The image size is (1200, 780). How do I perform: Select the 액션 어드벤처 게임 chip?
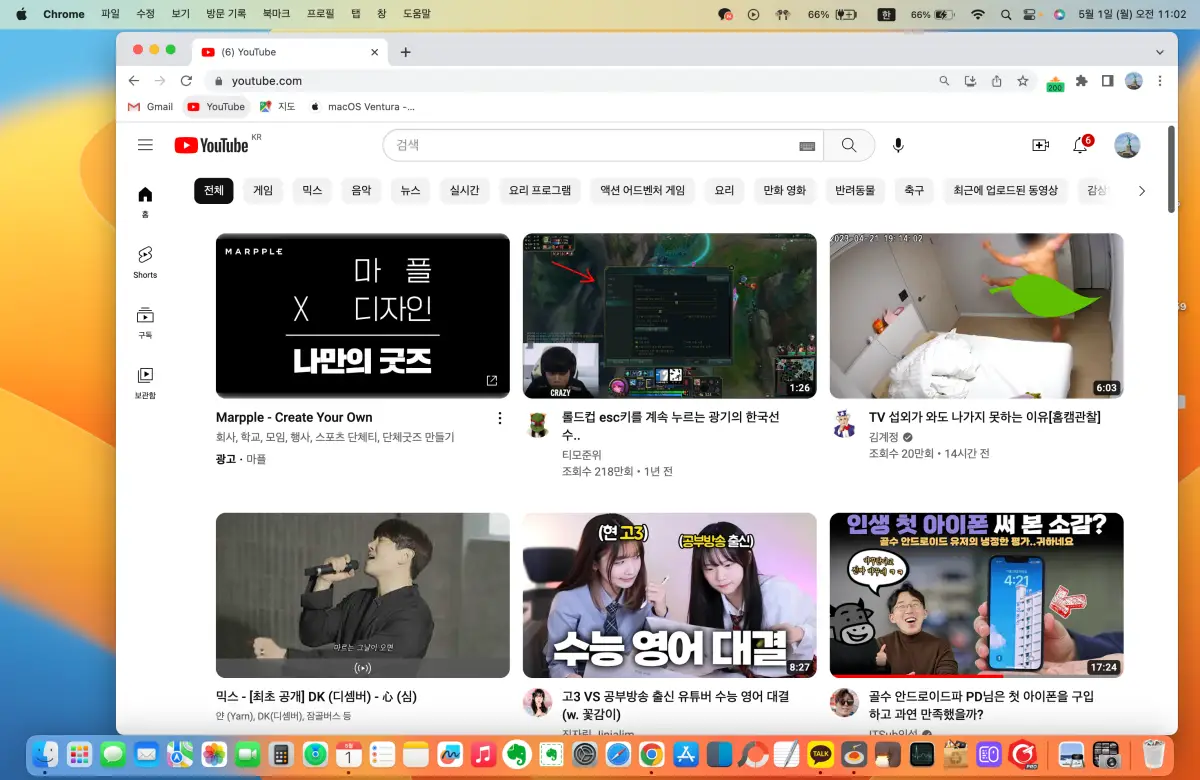[643, 190]
